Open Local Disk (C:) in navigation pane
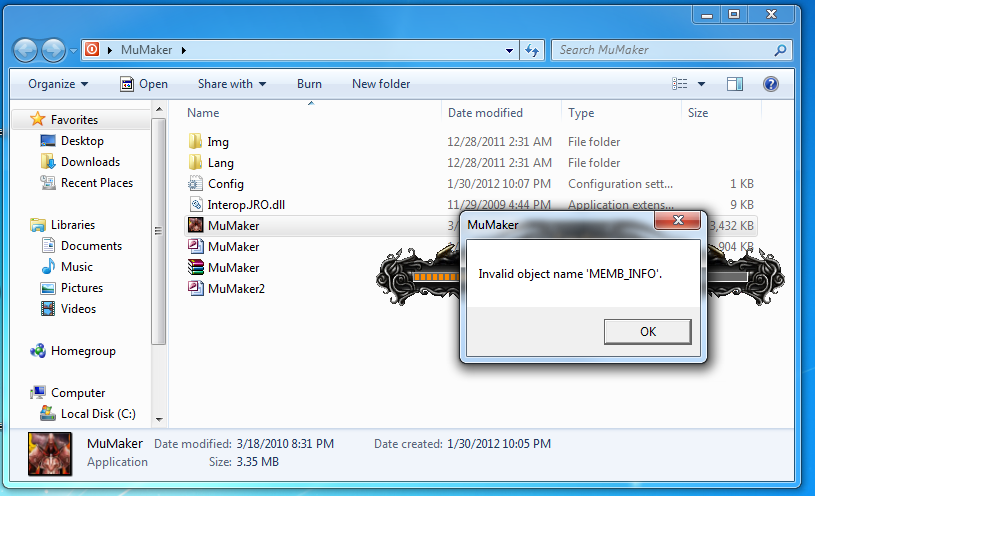 coord(98,414)
